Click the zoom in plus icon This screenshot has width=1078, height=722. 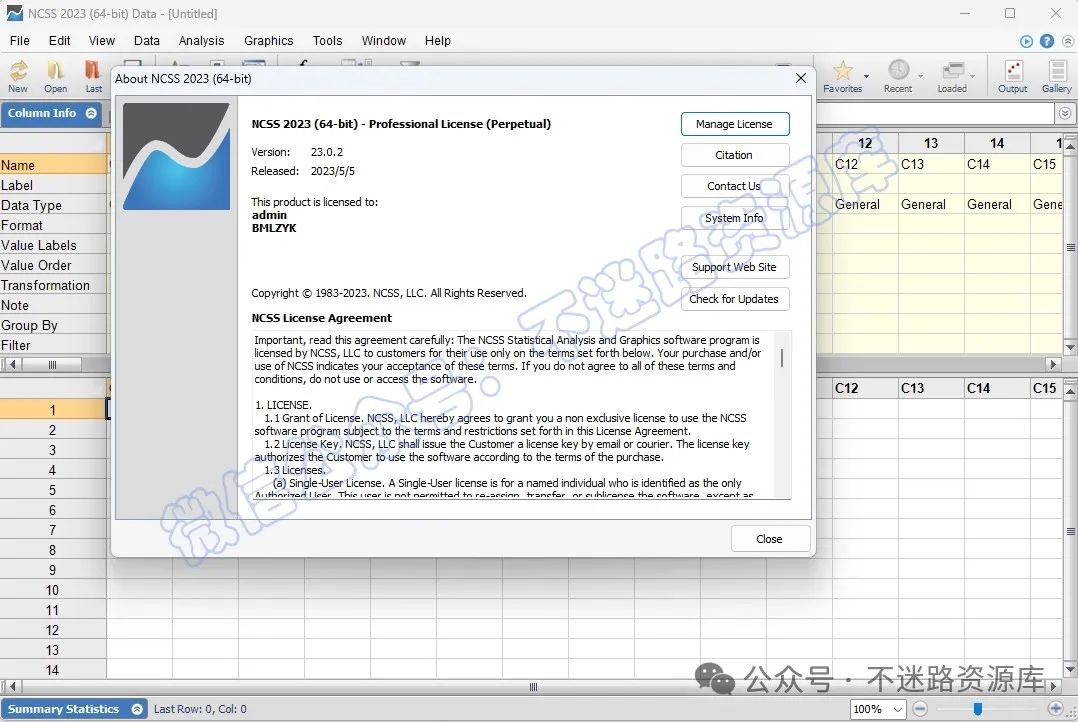click(x=1055, y=708)
